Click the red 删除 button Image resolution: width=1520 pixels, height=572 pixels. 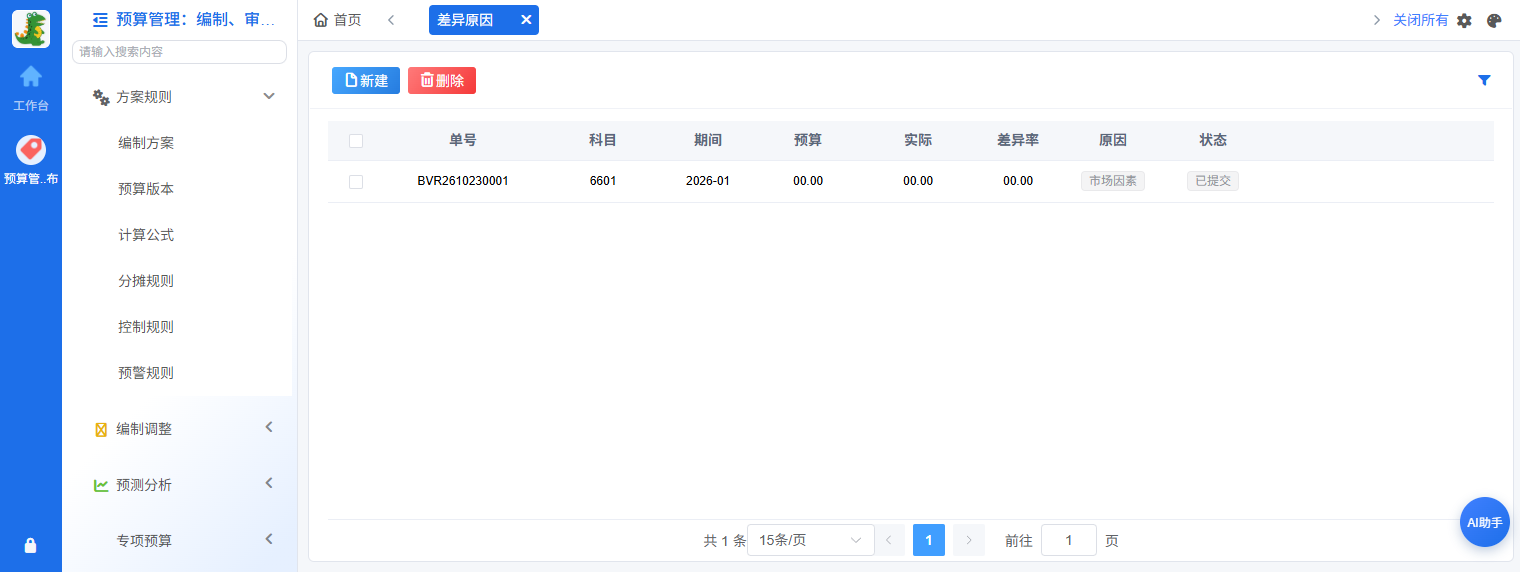[x=442, y=80]
